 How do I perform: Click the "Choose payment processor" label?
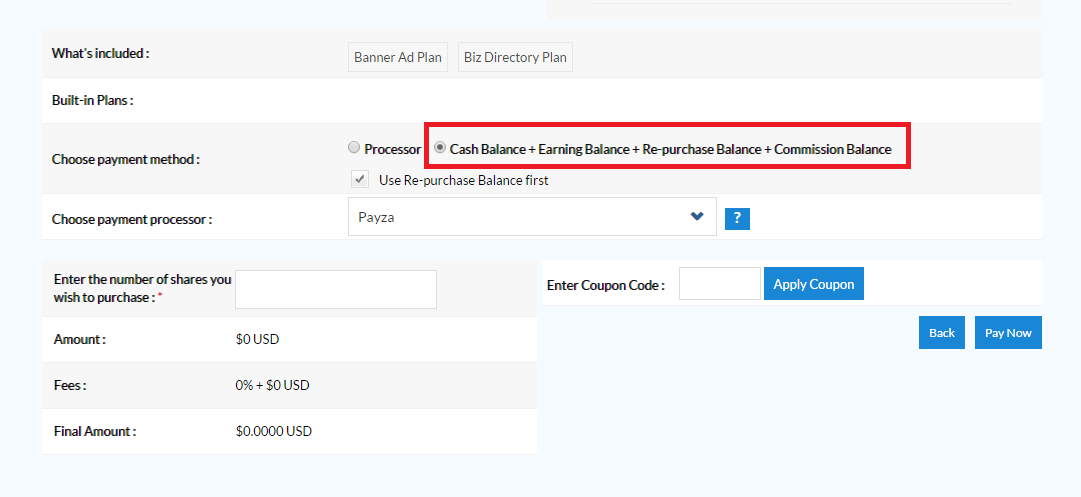pos(131,219)
